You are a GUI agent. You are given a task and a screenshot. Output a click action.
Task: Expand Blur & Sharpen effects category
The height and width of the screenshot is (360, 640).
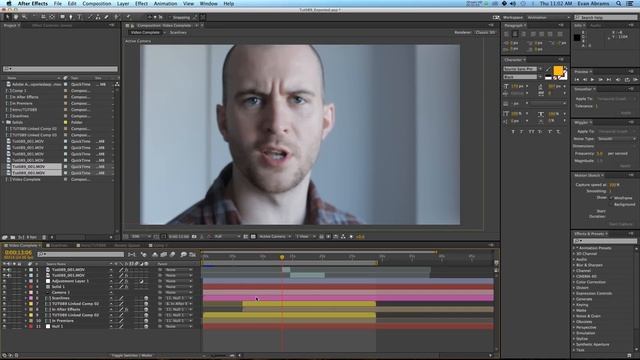pos(574,265)
